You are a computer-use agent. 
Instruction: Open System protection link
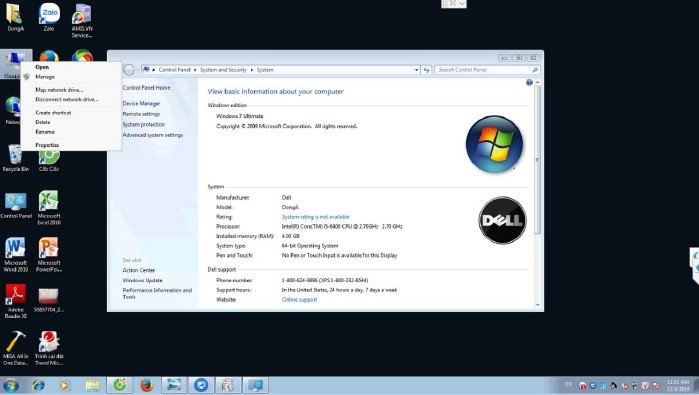coord(144,124)
